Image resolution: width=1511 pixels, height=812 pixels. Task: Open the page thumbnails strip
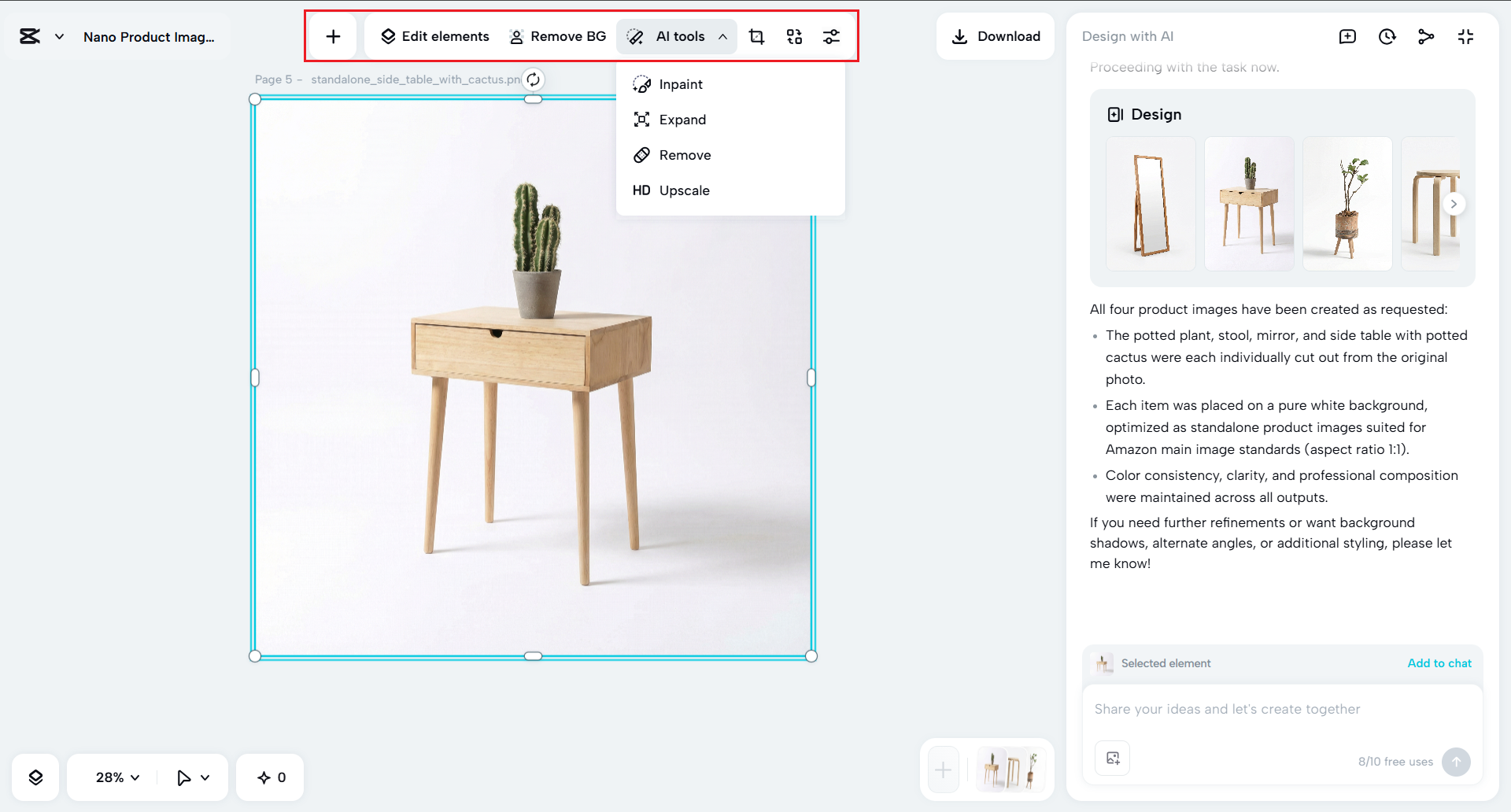click(x=1011, y=770)
